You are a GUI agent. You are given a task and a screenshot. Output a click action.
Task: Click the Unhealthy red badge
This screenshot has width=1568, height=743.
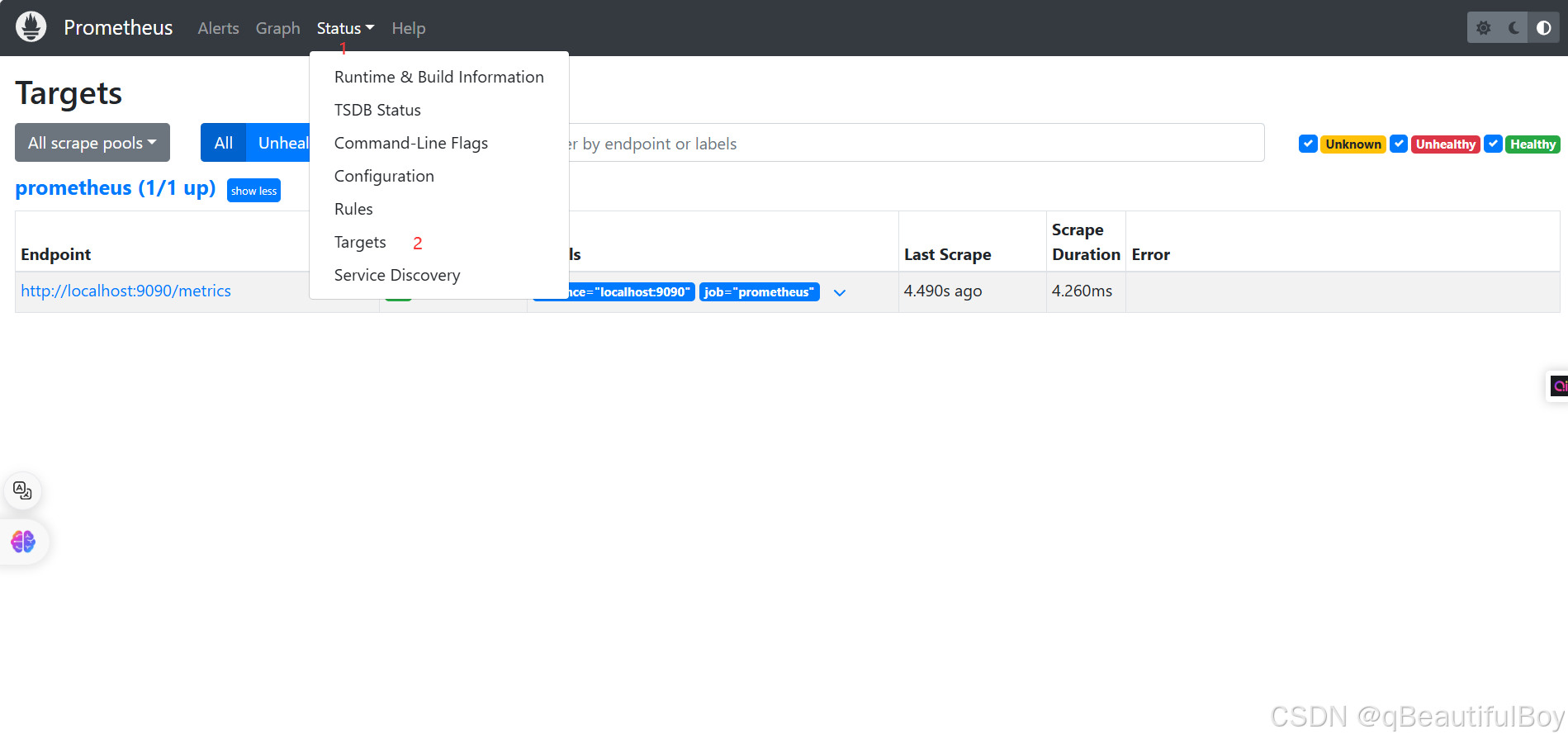(x=1445, y=144)
